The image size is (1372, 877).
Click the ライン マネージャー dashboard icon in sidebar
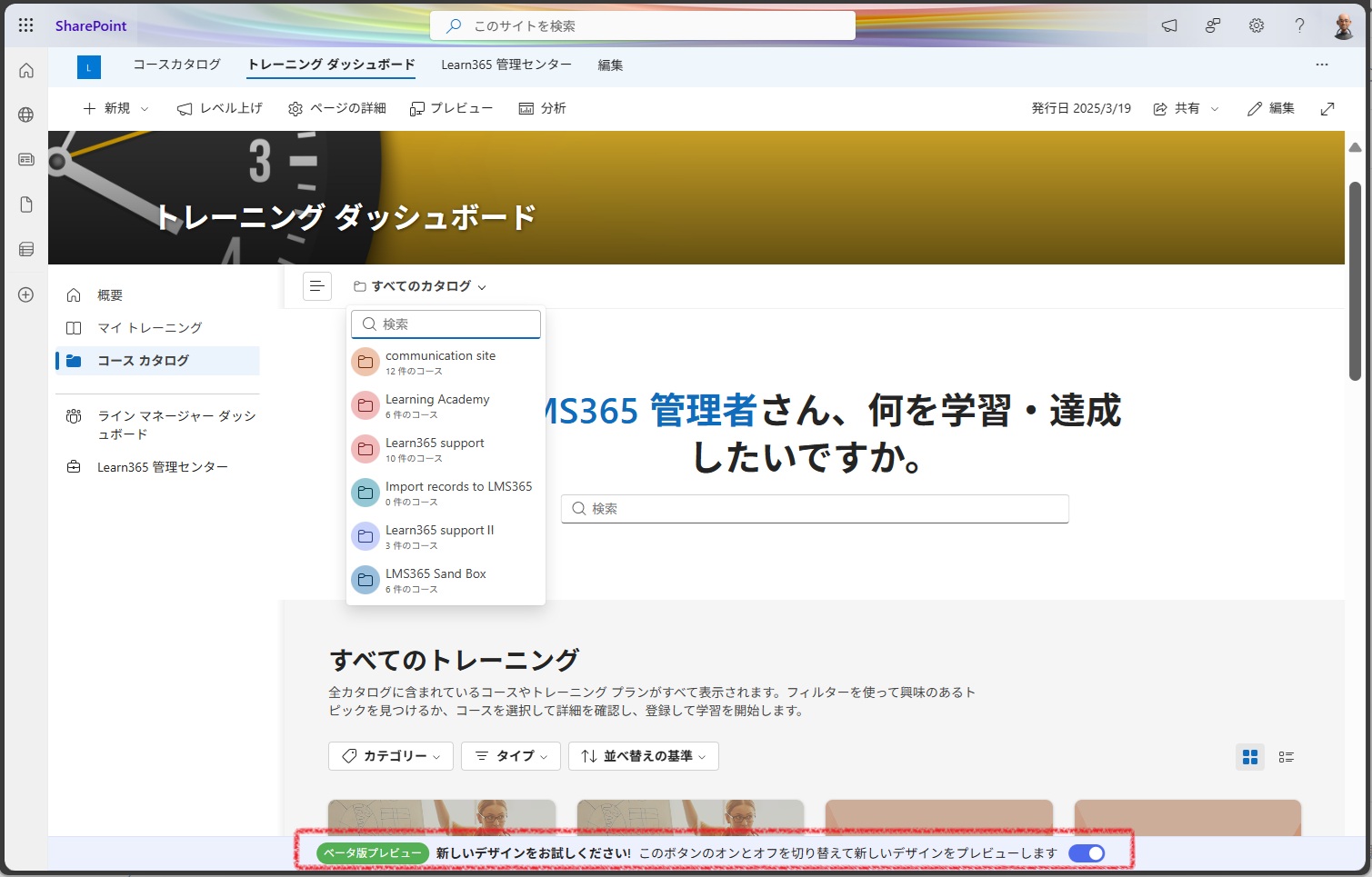coord(74,416)
